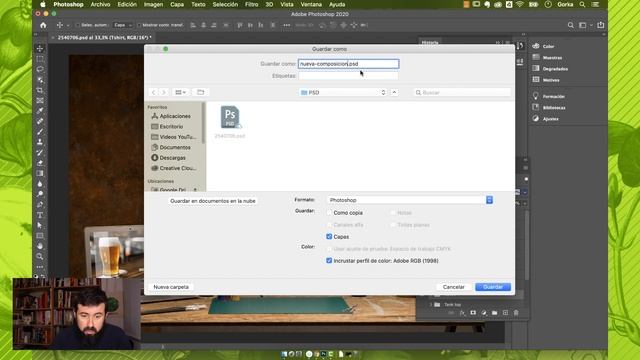Select the Eyedropper tool
Image resolution: width=640 pixels, height=360 pixels.
pos(40,111)
